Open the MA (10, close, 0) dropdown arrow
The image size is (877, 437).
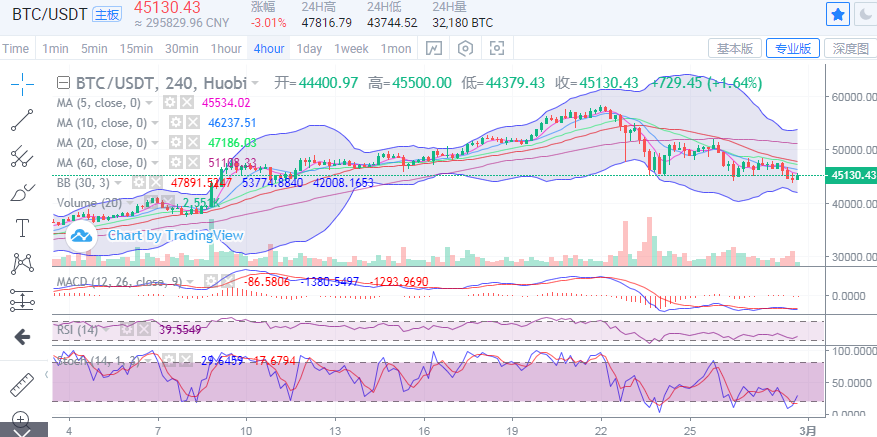coord(155,123)
